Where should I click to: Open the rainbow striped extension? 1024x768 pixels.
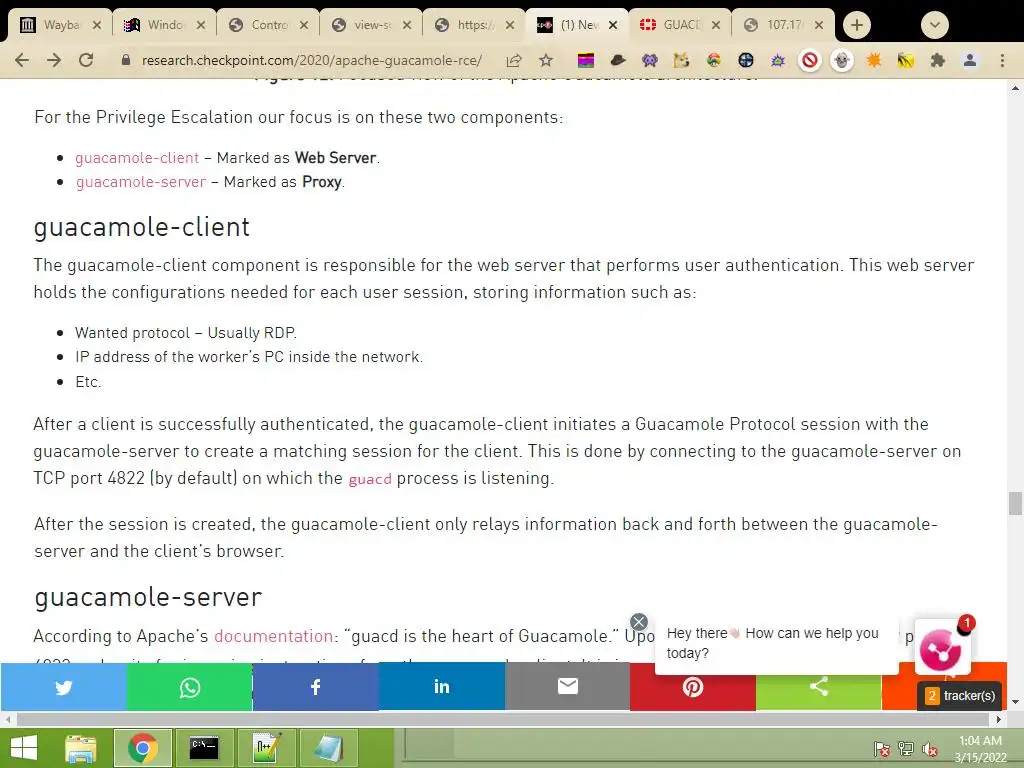pyautogui.click(x=586, y=61)
